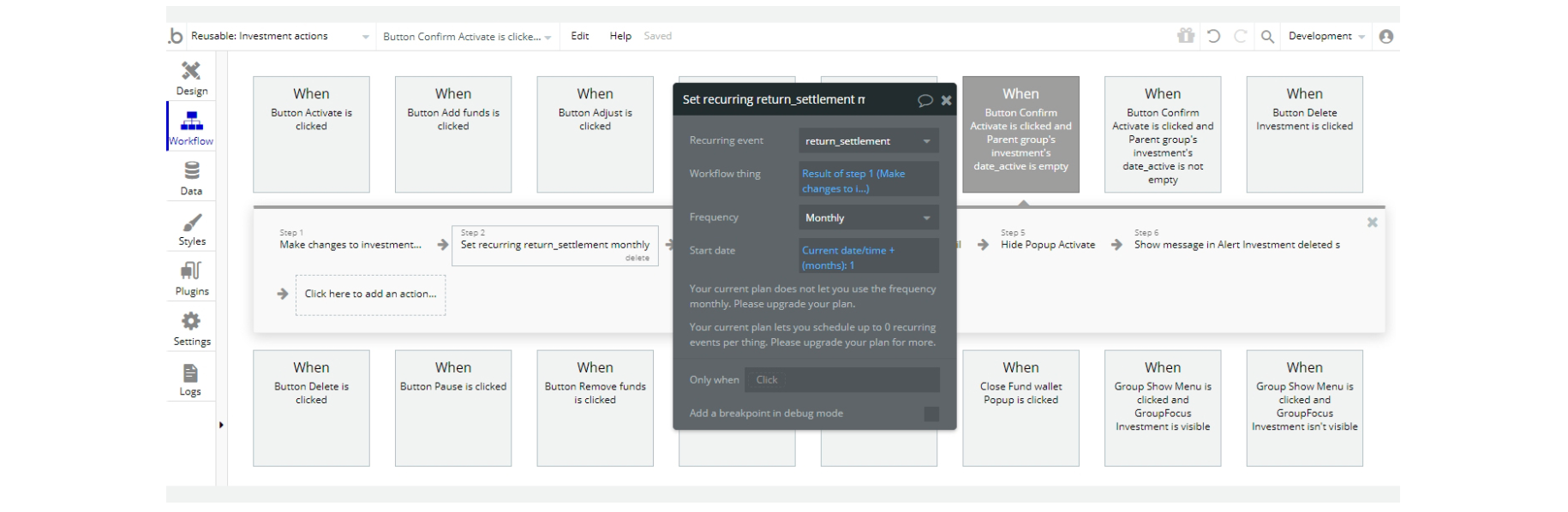Open the comment bubble in action popup
1568x512 pixels.
pos(925,100)
